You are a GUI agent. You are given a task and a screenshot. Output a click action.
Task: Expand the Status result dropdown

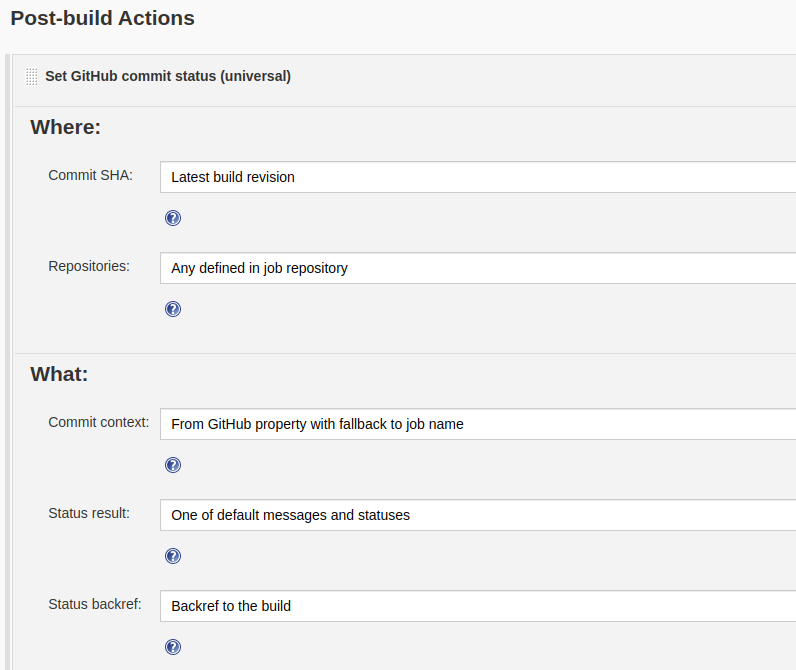pyautogui.click(x=478, y=515)
